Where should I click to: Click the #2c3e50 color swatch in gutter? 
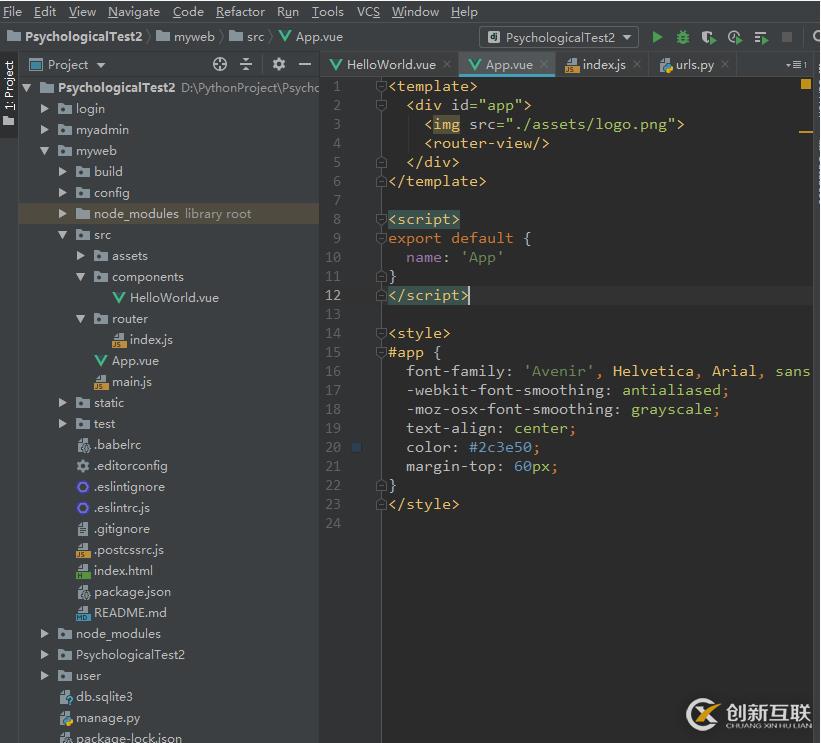click(x=356, y=448)
